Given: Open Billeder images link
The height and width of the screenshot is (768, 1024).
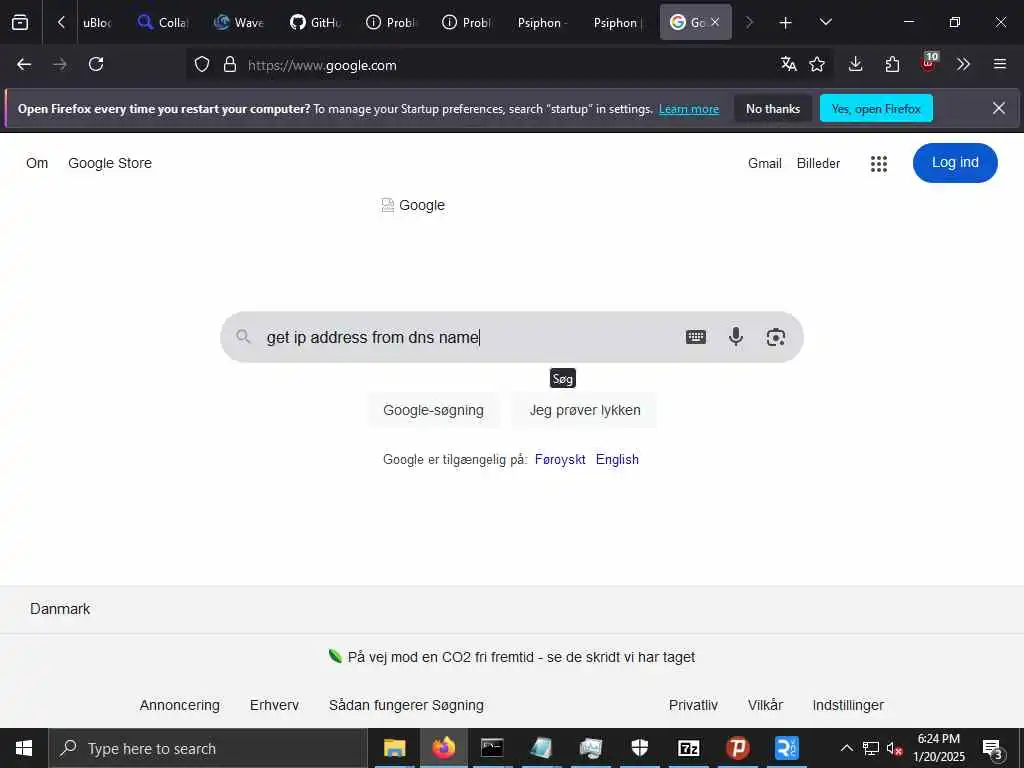Looking at the screenshot, I should pyautogui.click(x=818, y=163).
